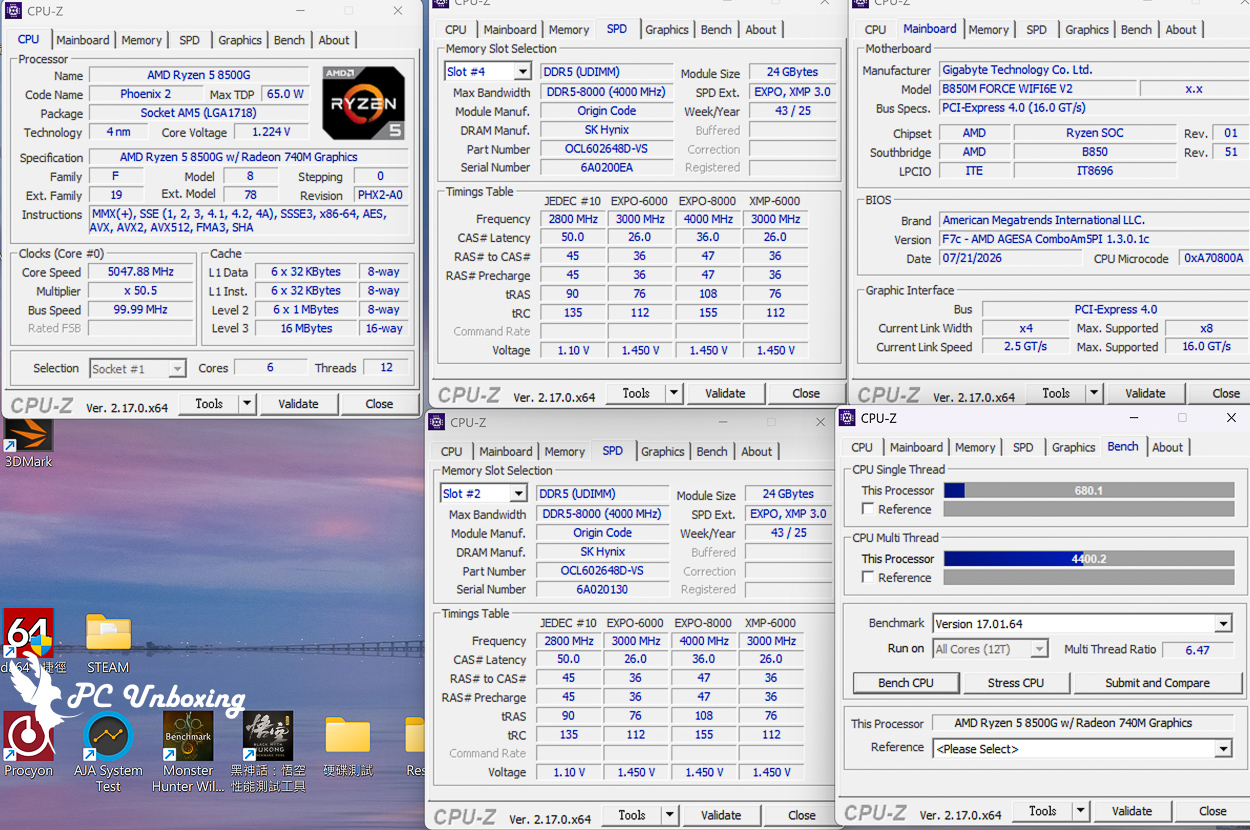Click Close in the Slot #4 SPD window
This screenshot has width=1250, height=830.
pos(806,394)
